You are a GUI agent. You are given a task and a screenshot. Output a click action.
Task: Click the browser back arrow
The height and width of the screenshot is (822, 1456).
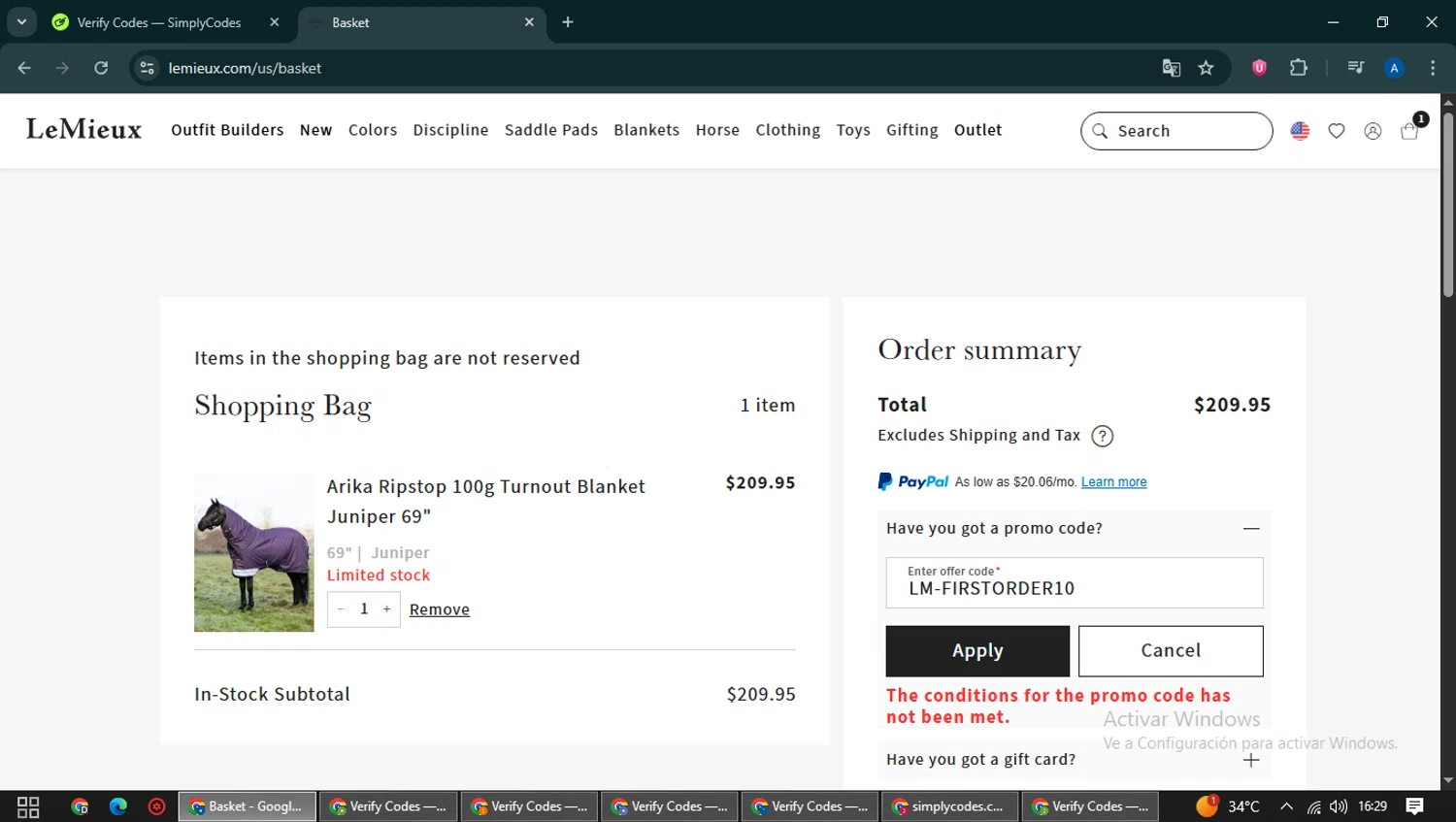(x=24, y=68)
